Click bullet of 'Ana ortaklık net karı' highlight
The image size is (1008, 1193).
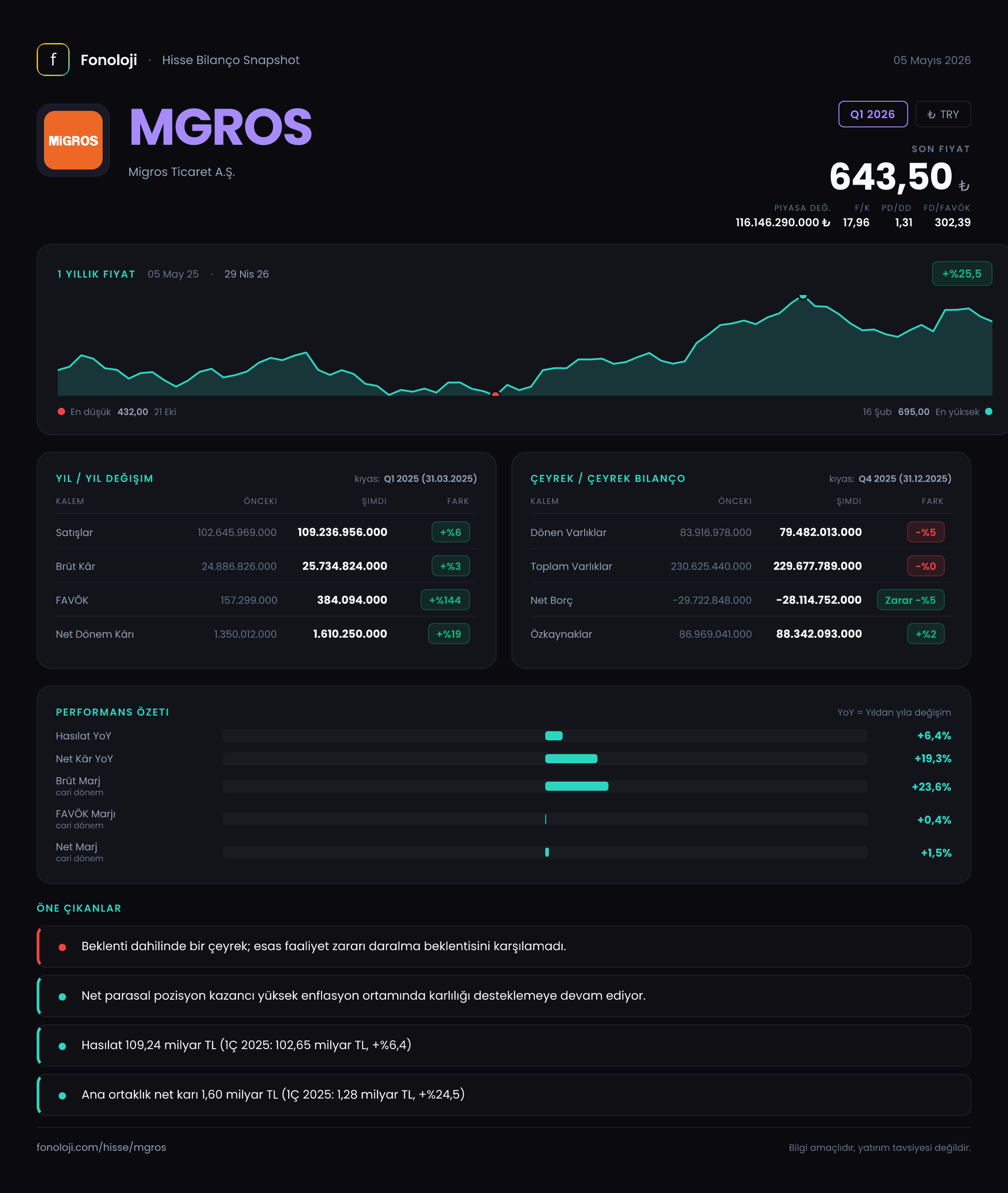62,1096
